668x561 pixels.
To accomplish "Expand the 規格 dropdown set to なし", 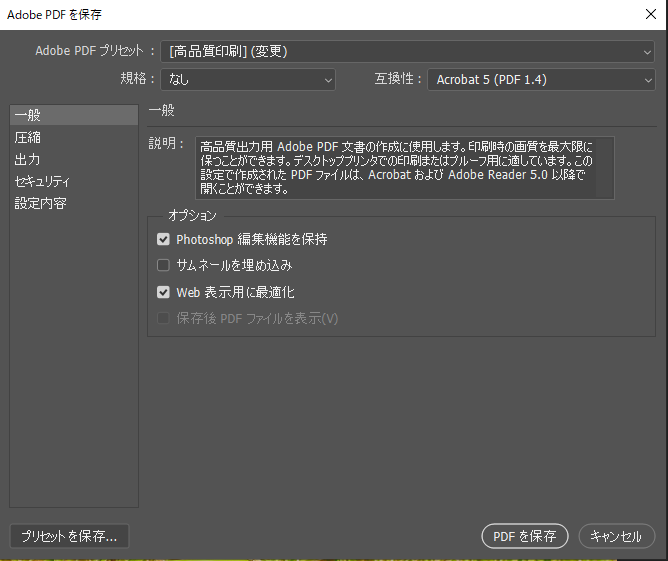I will coord(248,79).
